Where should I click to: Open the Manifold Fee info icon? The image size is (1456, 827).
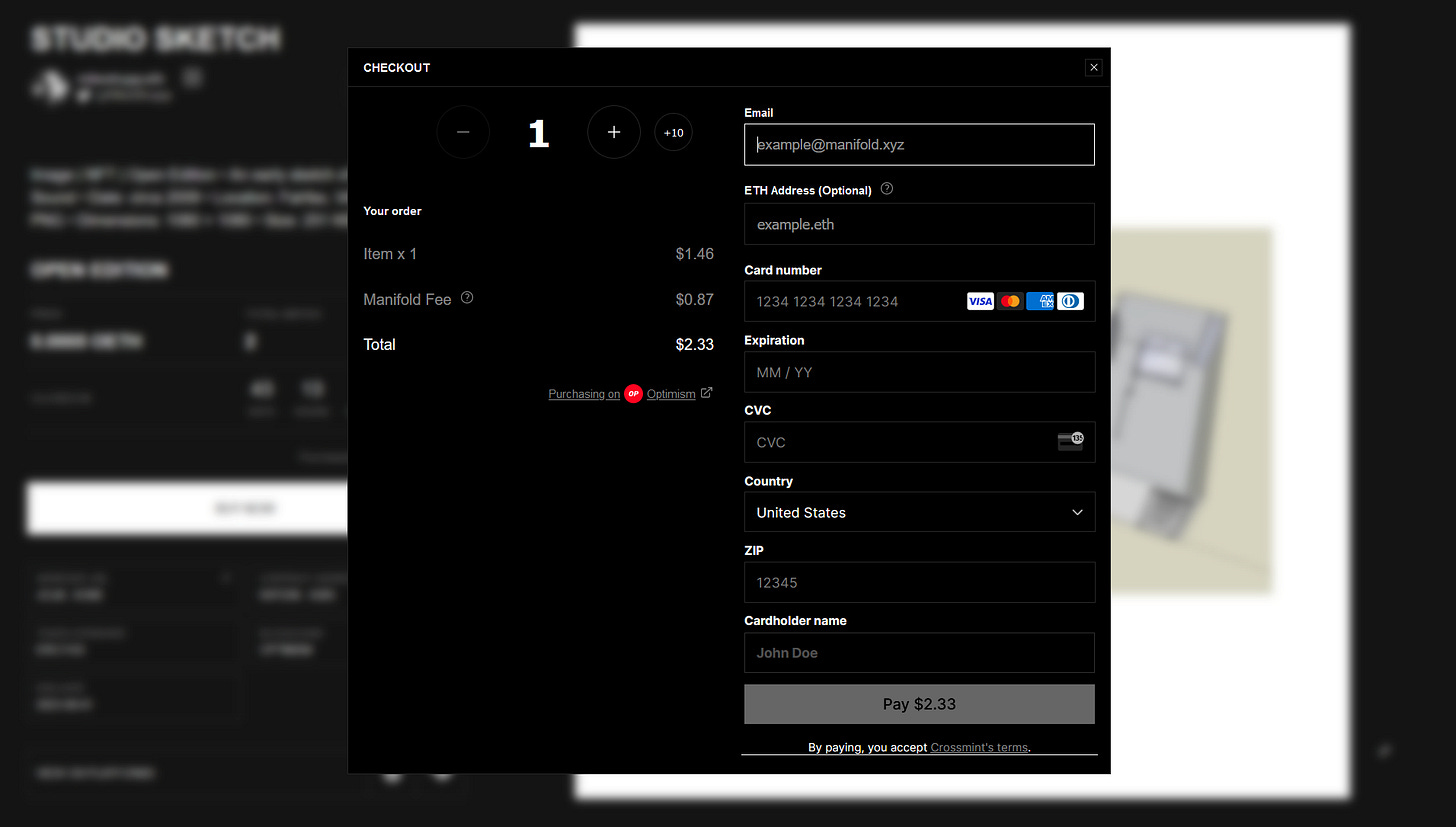[x=467, y=298]
